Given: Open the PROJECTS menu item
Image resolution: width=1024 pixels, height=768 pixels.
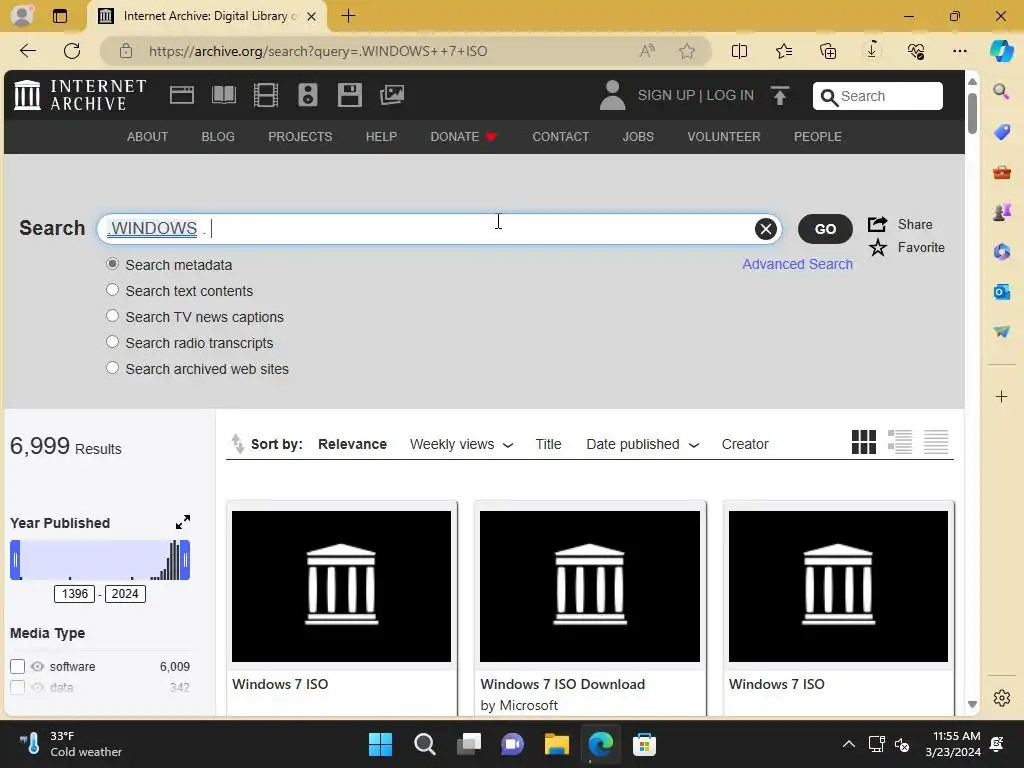Looking at the screenshot, I should (300, 136).
